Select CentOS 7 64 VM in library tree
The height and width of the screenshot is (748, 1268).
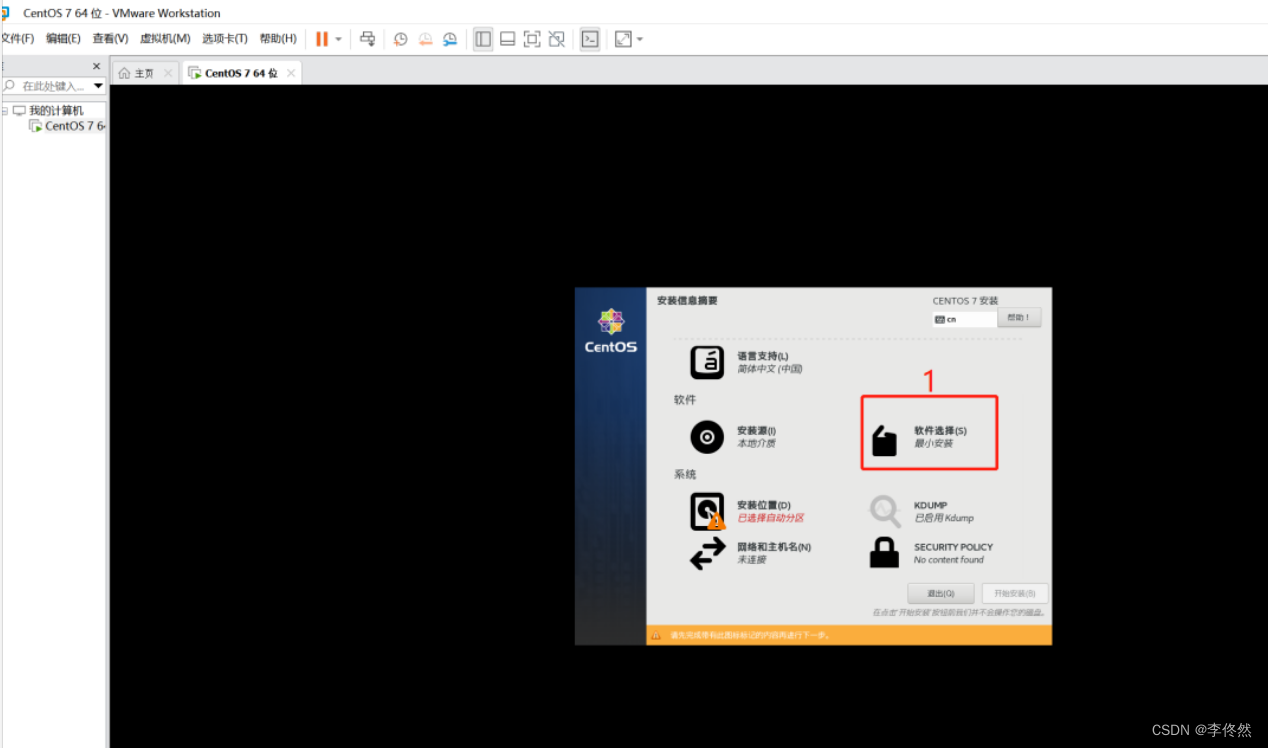click(75, 126)
